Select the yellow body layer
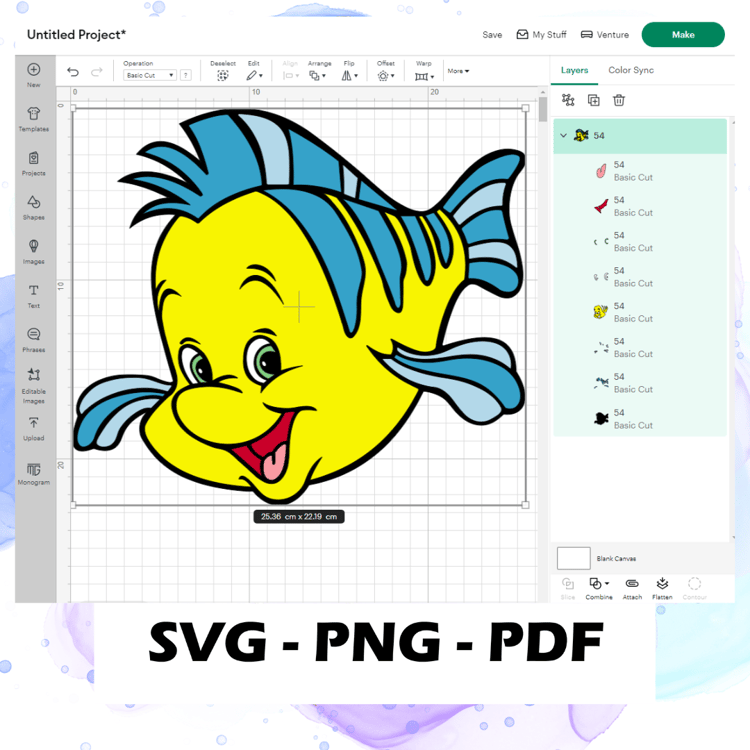The height and width of the screenshot is (750, 750). [x=640, y=312]
